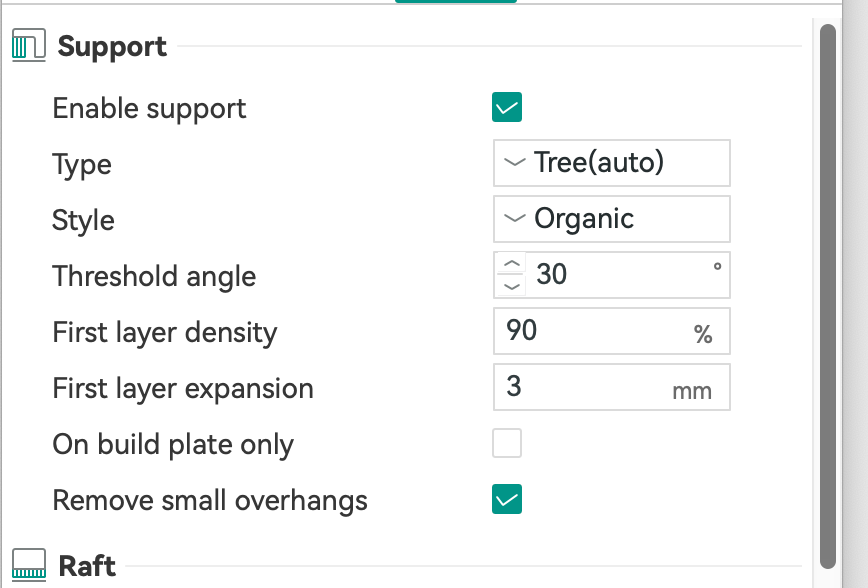This screenshot has width=868, height=588.
Task: Increase the Threshold angle value
Action: point(512,265)
